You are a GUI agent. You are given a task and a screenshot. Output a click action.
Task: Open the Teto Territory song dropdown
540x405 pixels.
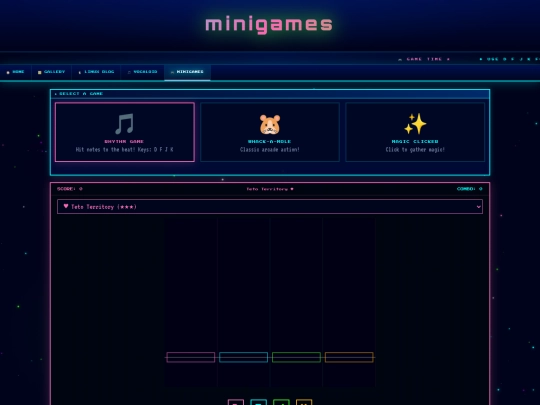click(x=270, y=207)
